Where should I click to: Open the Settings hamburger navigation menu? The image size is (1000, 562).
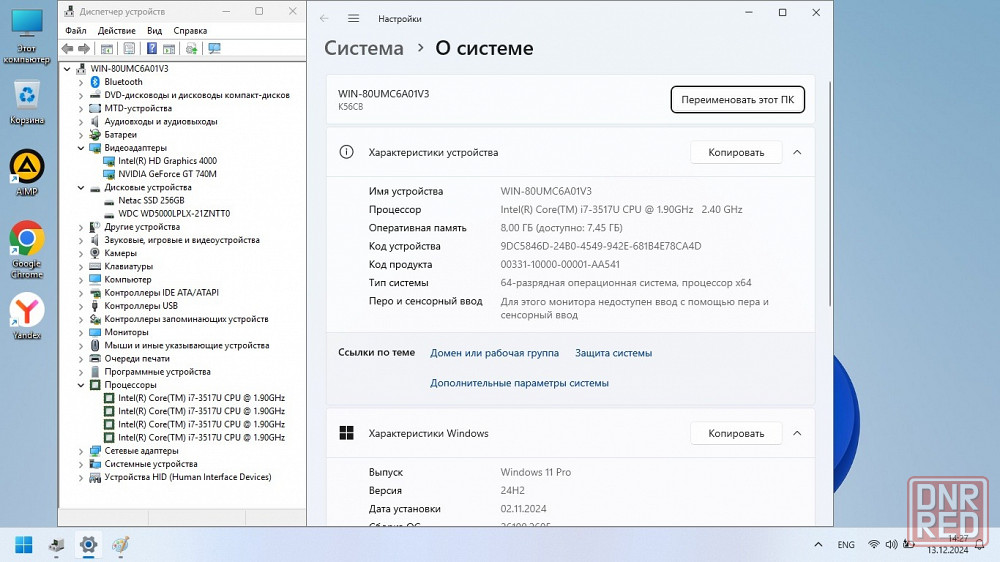tap(353, 18)
